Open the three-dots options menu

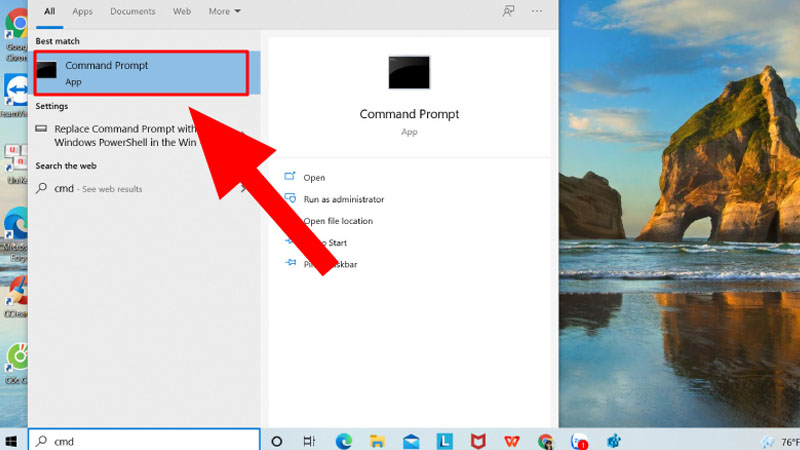pyautogui.click(x=538, y=11)
